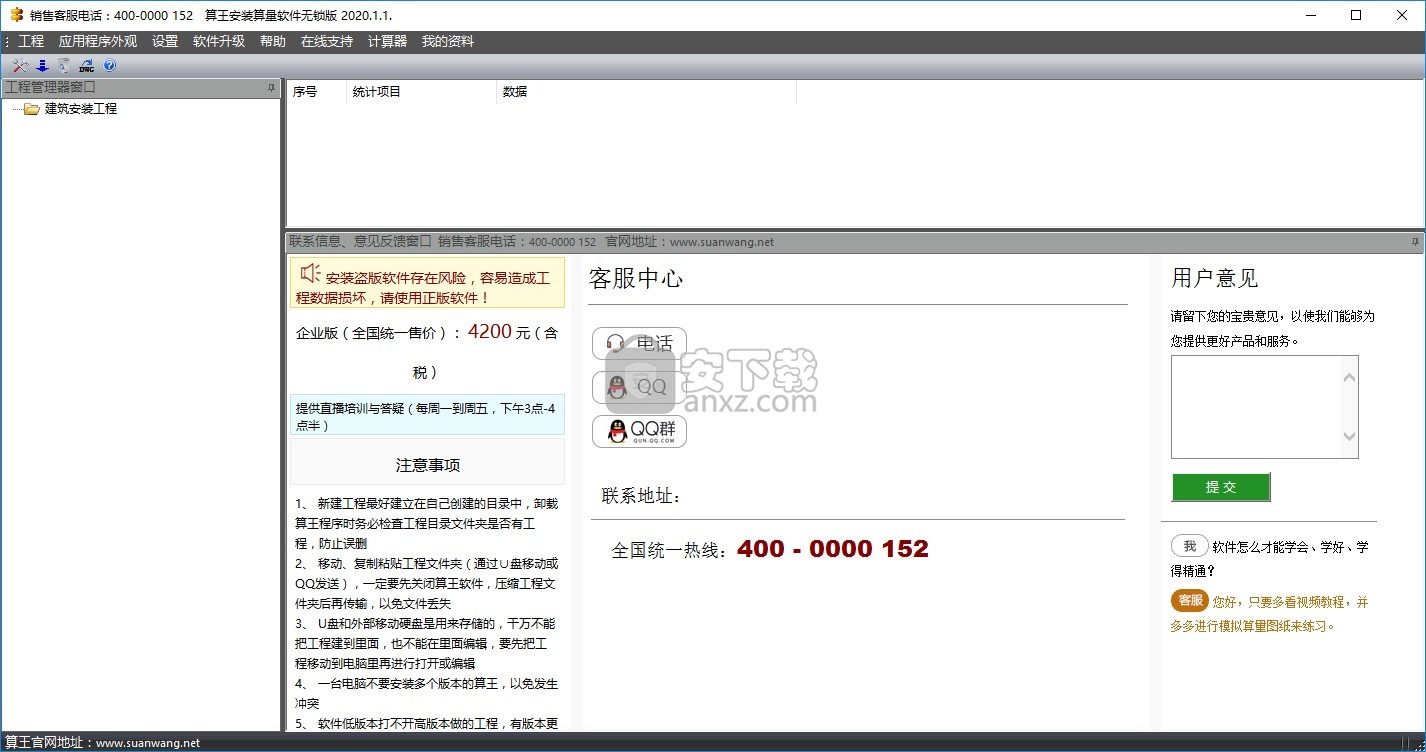This screenshot has height=752, width=1426.
Task: Maximize the application window
Action: (1356, 15)
